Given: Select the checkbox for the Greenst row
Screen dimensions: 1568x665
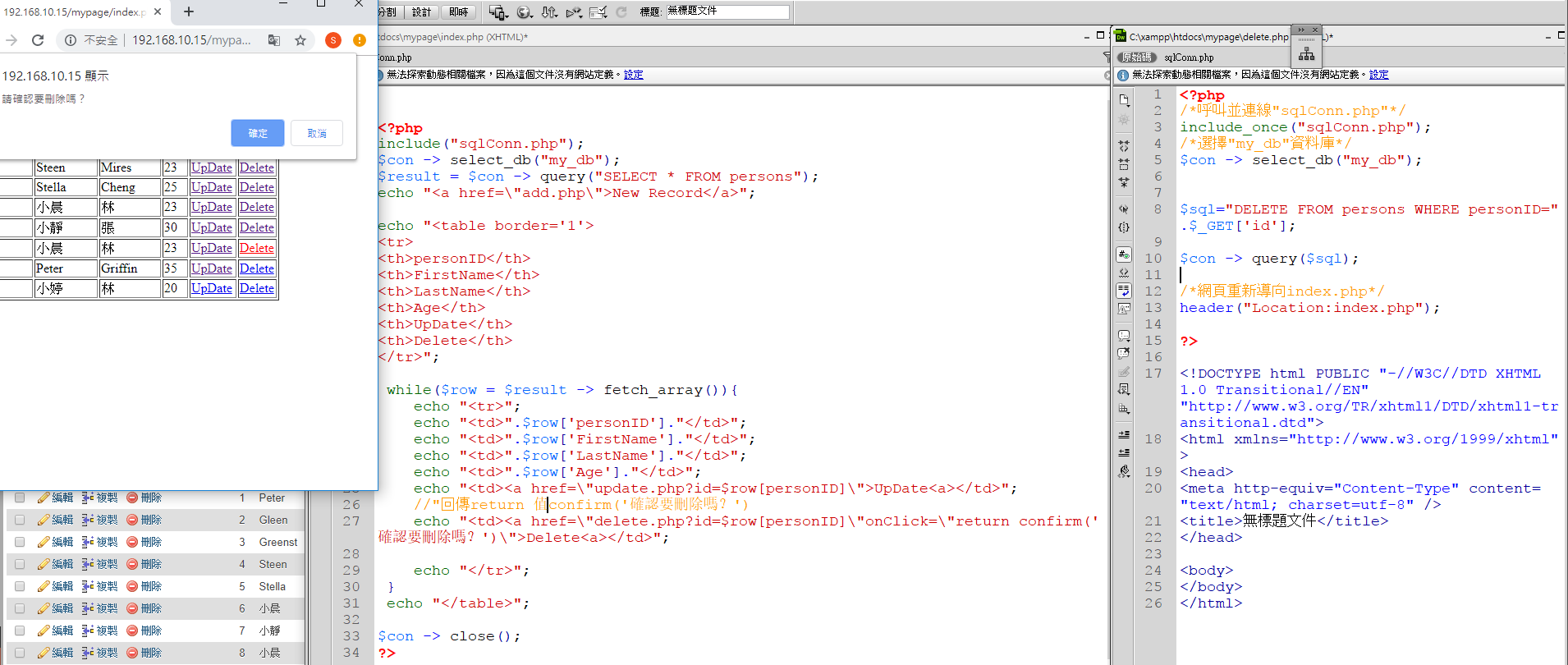Looking at the screenshot, I should pyautogui.click(x=20, y=542).
